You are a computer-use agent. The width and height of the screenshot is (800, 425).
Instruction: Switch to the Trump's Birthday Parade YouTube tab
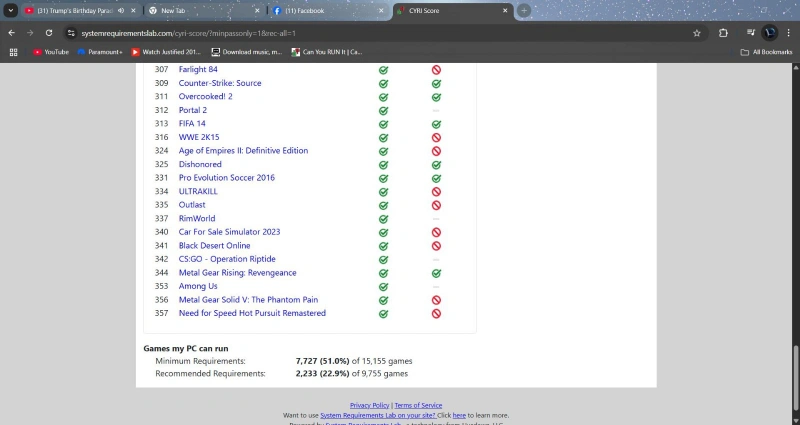81,11
